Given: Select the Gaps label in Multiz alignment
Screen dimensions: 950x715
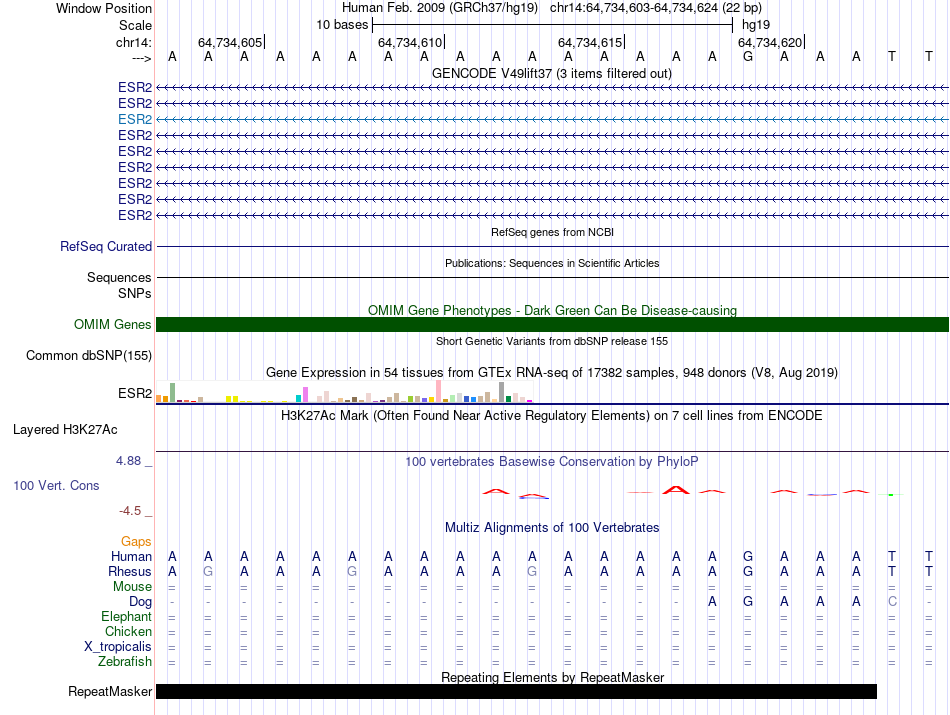Looking at the screenshot, I should [x=136, y=541].
